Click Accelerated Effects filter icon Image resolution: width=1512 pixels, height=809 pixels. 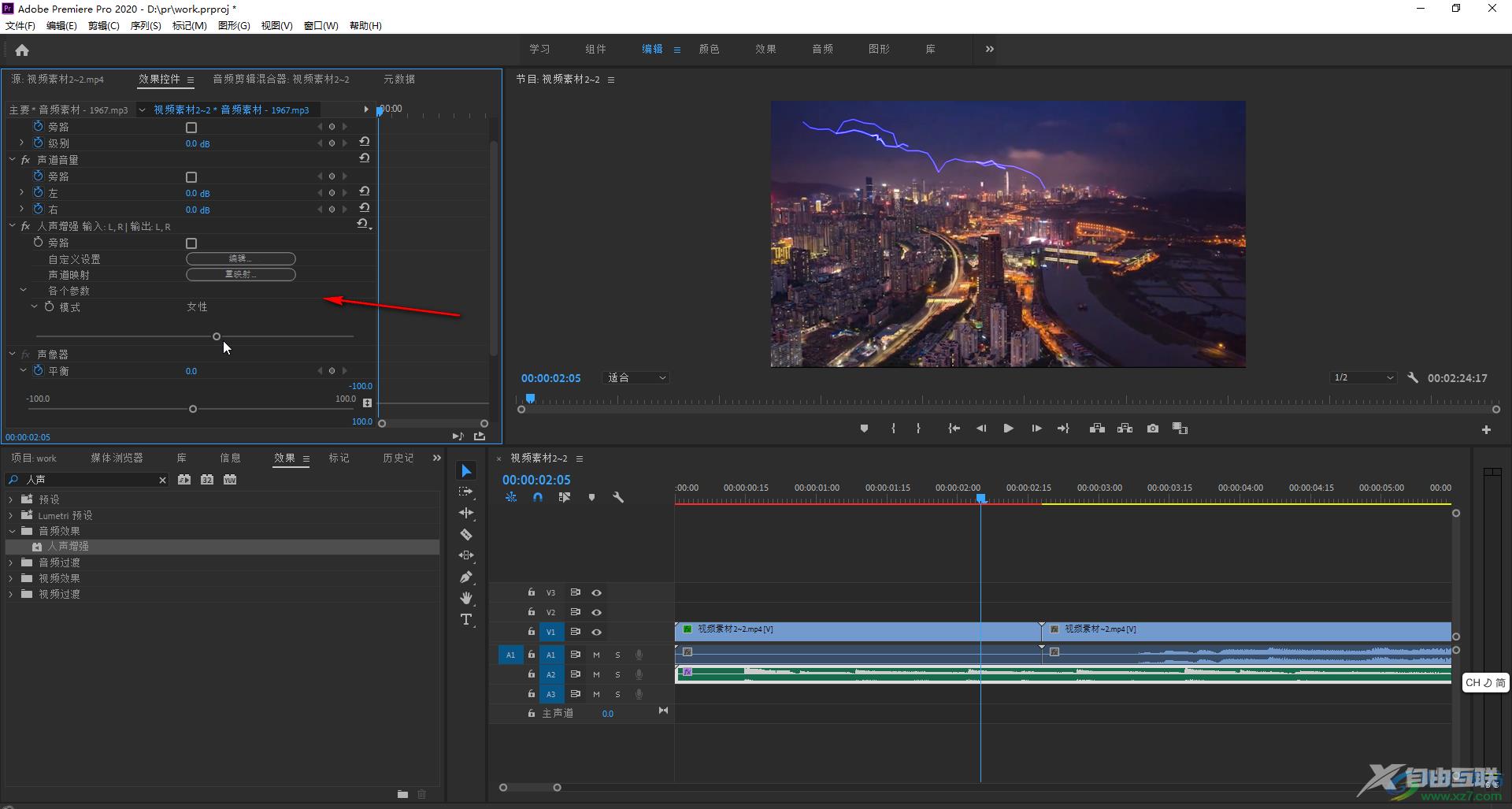[184, 480]
